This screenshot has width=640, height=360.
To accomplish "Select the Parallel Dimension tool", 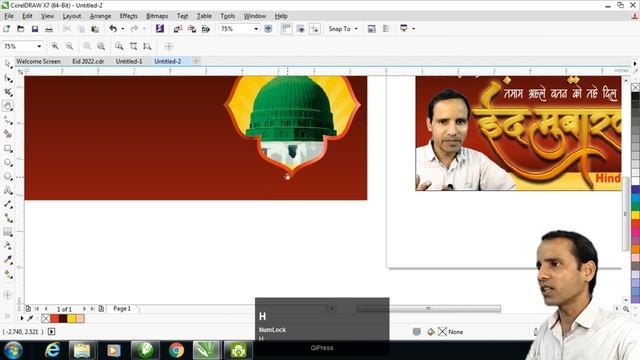I will (x=8, y=204).
